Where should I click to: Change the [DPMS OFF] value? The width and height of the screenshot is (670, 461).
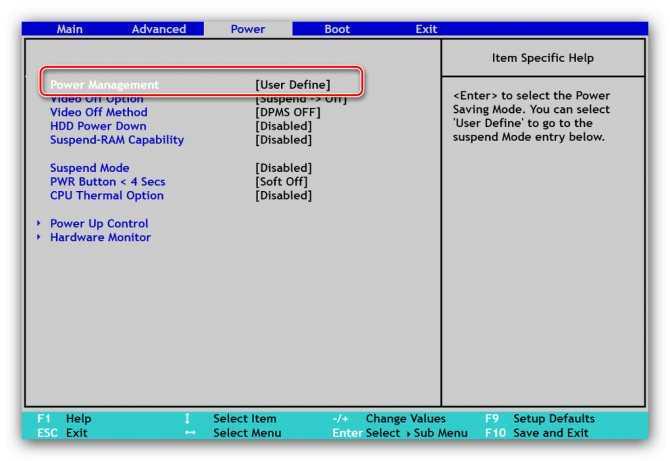pos(288,112)
